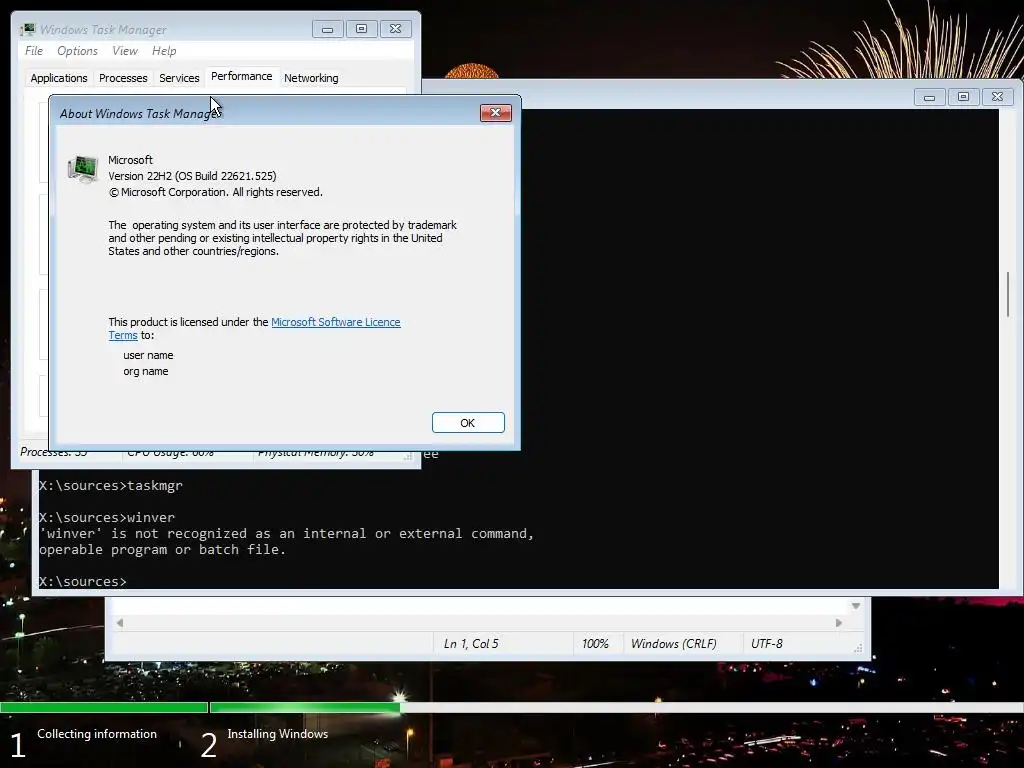Click 'Windows (CRLF)' in Notepad status bar
Image resolution: width=1024 pixels, height=768 pixels.
pos(673,644)
